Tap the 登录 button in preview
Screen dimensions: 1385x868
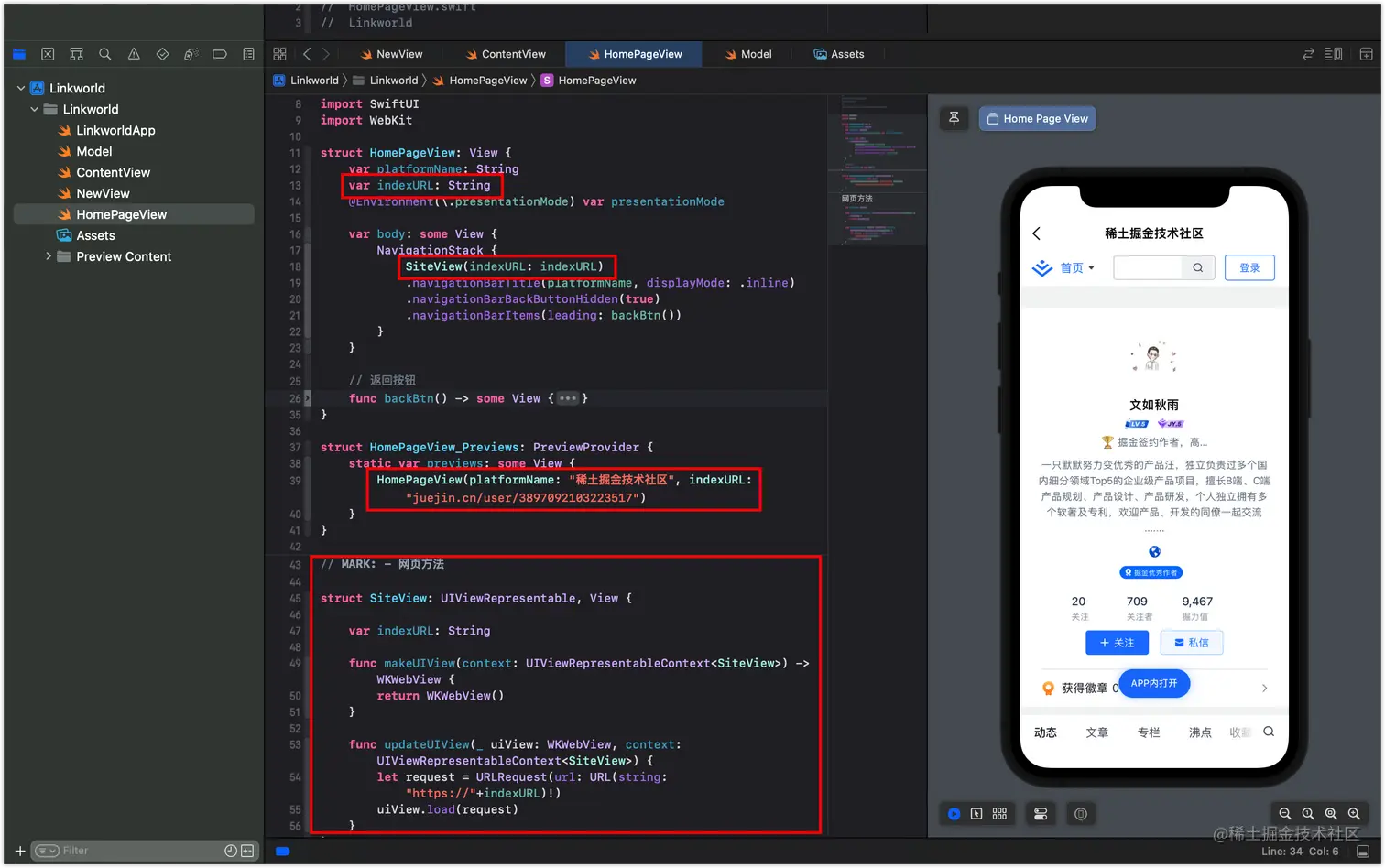coord(1249,267)
